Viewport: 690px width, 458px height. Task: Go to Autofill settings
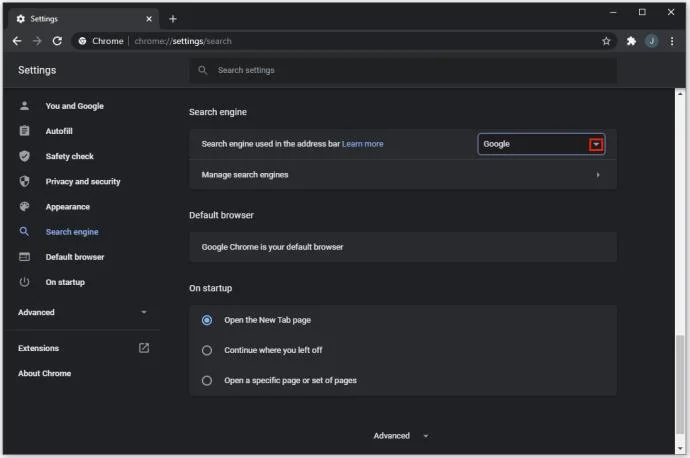[59, 131]
